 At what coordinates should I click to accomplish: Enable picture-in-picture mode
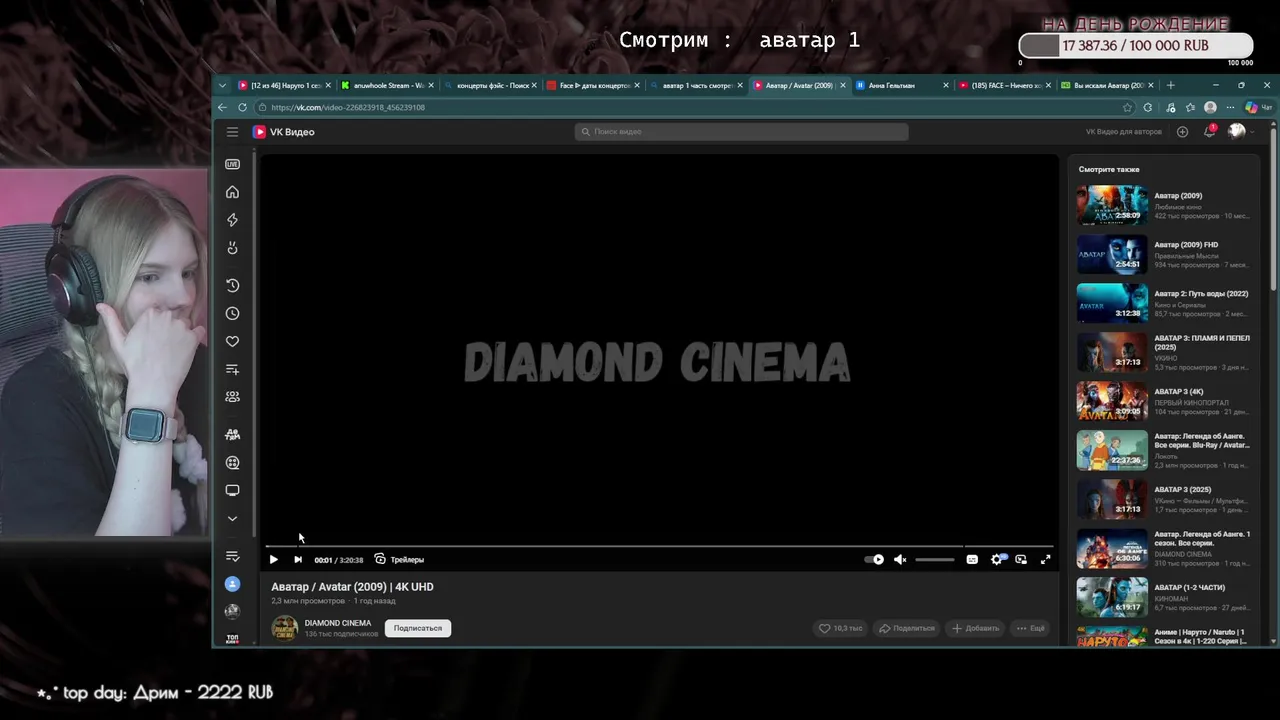pos(1021,560)
